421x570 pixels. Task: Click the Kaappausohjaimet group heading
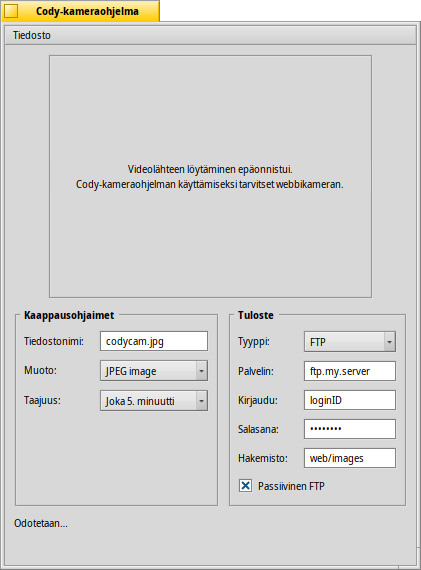[x=69, y=315]
